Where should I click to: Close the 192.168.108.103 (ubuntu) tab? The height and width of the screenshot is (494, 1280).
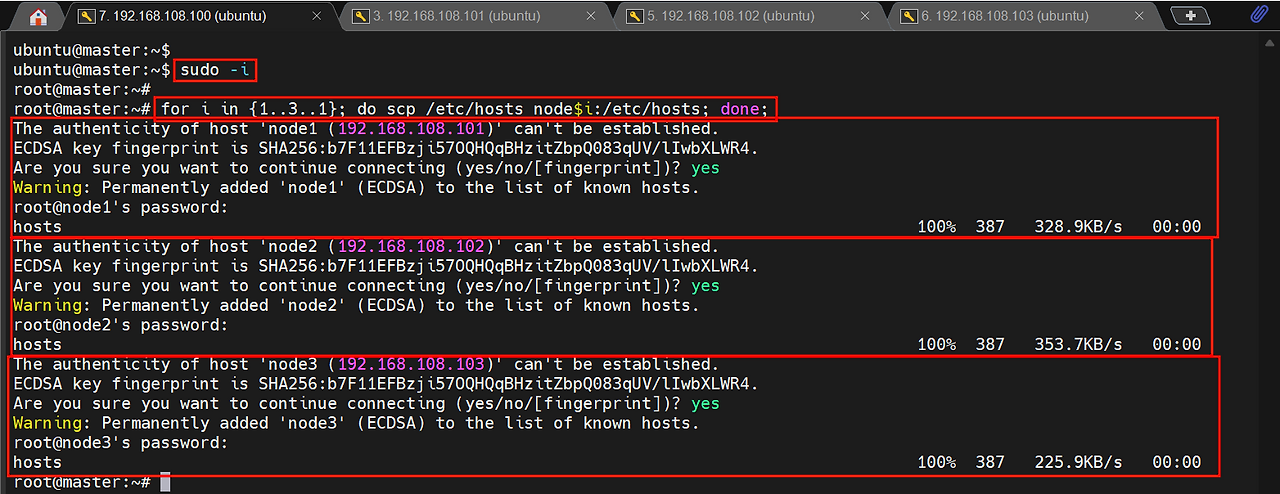pos(1137,17)
